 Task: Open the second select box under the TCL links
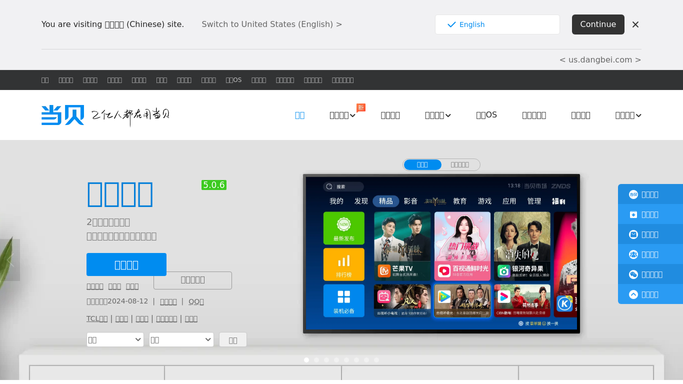click(x=181, y=340)
